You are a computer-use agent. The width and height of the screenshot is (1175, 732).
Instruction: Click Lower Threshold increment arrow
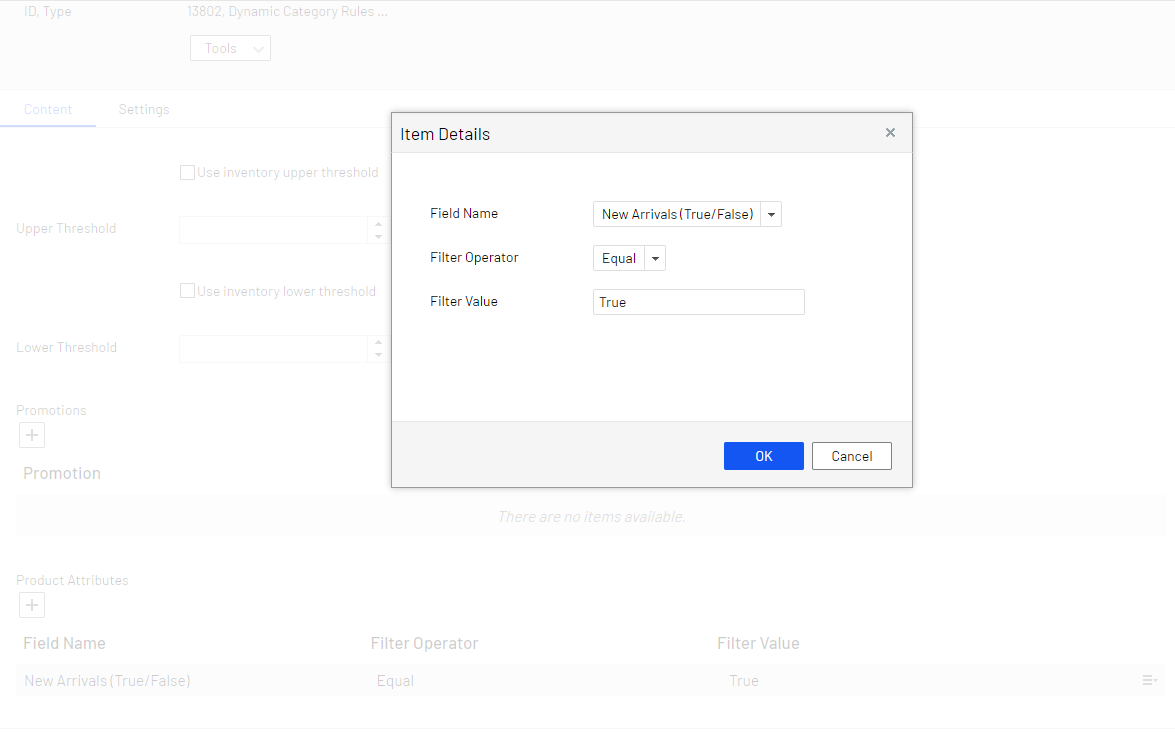(x=378, y=342)
